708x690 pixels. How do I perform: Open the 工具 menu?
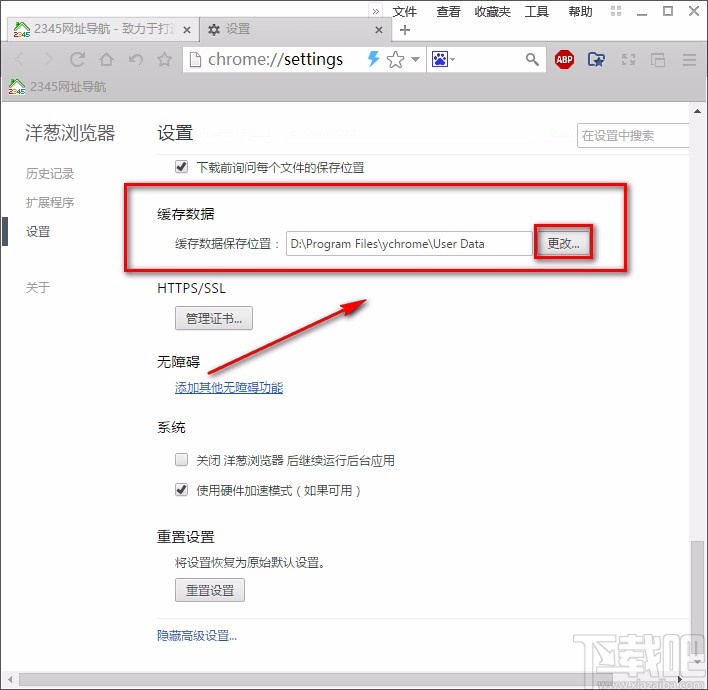(x=536, y=11)
